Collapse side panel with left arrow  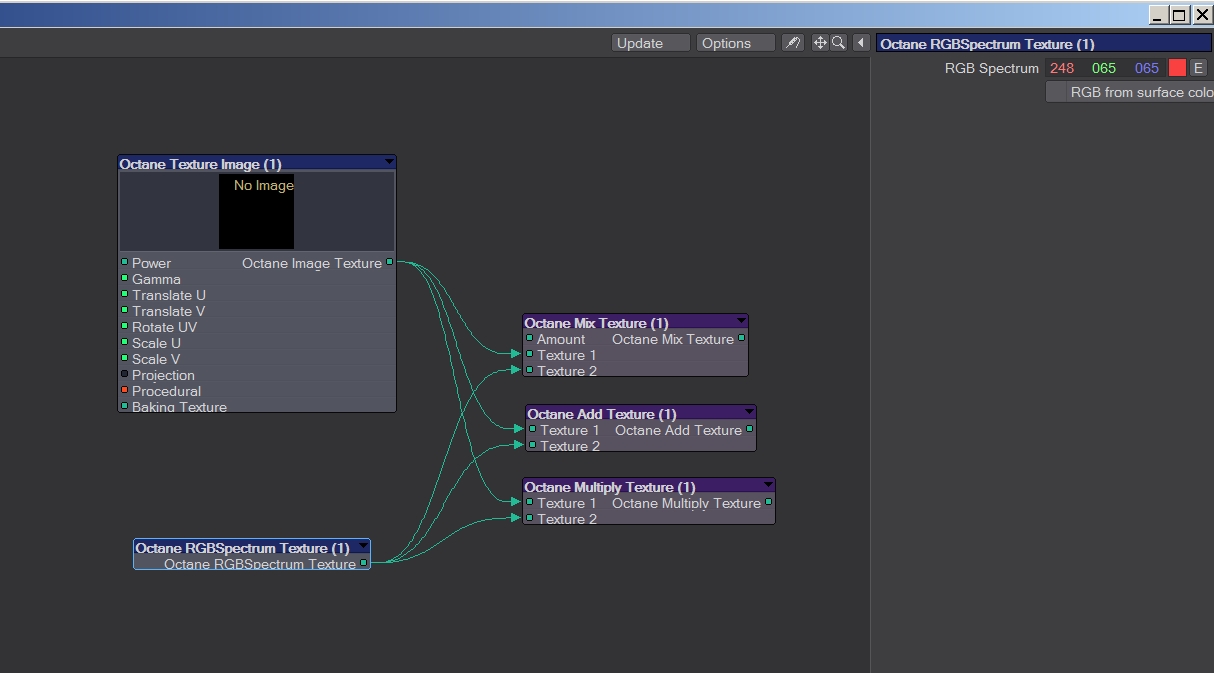click(x=860, y=43)
